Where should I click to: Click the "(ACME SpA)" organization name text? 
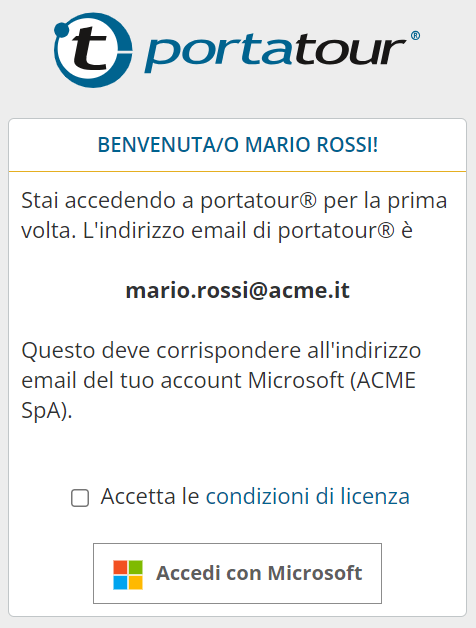click(219, 395)
